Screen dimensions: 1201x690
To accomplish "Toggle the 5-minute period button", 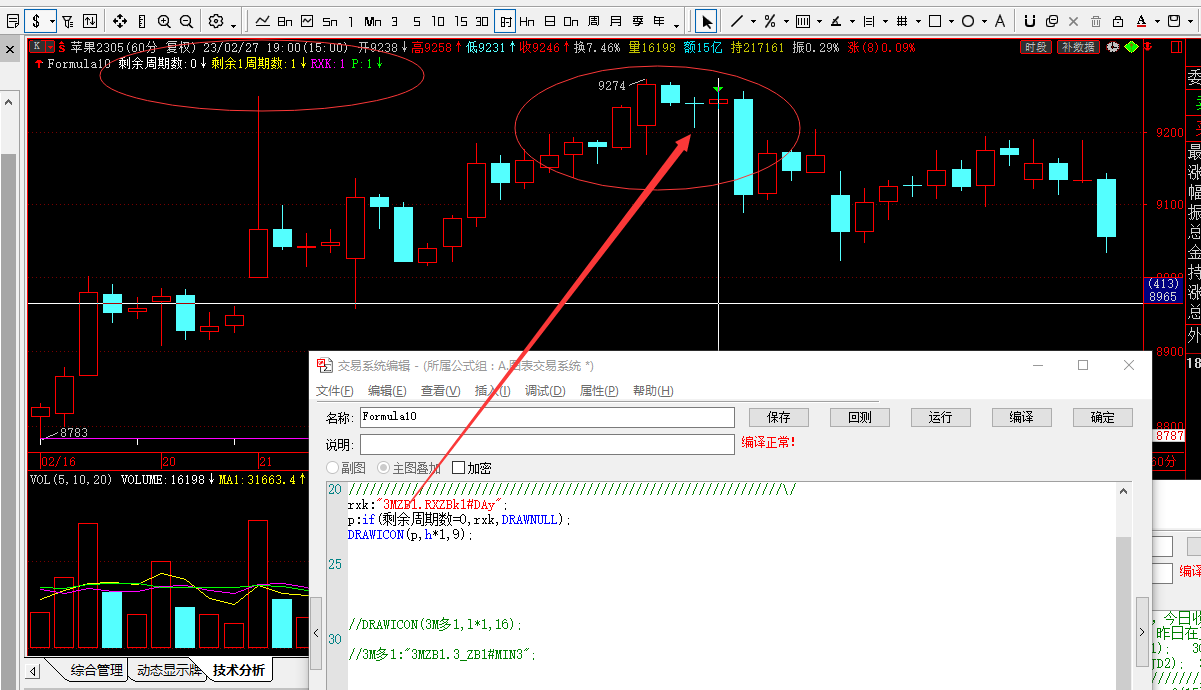I will 417,21.
